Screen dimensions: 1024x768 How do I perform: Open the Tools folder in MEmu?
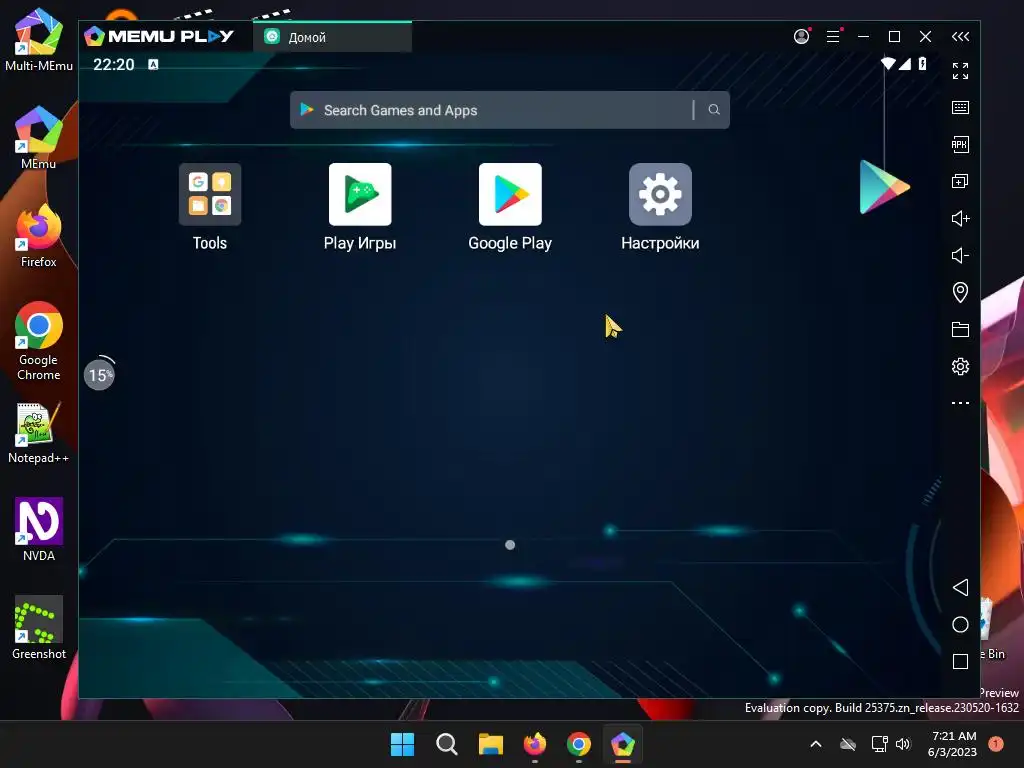pos(210,194)
